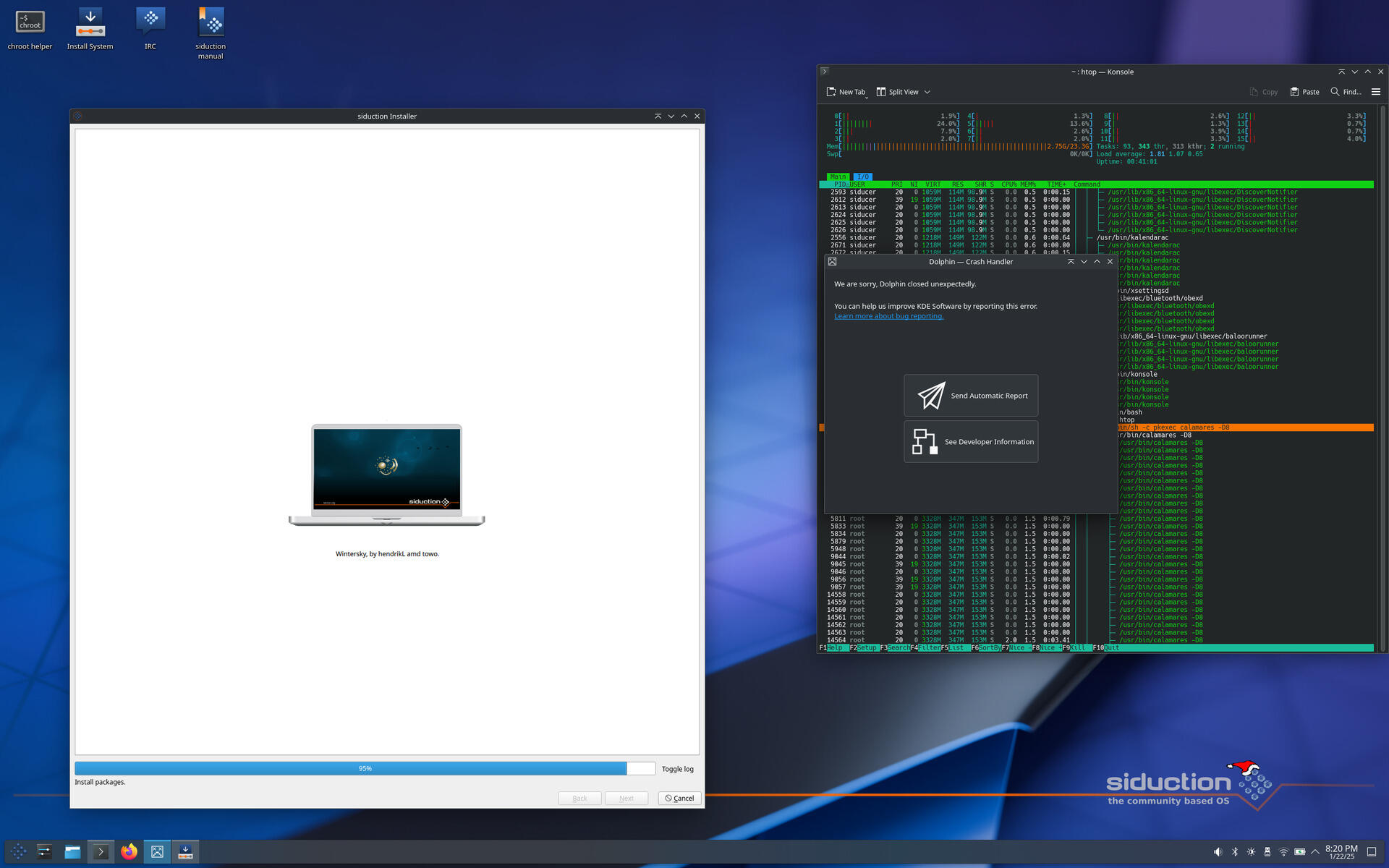
Task: Click Copy in the Konsole toolbar
Action: coord(1263,92)
